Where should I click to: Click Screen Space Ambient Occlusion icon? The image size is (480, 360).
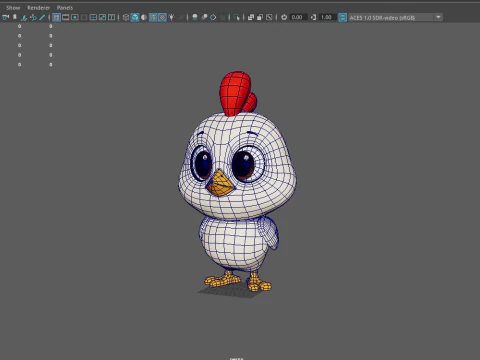(x=195, y=17)
